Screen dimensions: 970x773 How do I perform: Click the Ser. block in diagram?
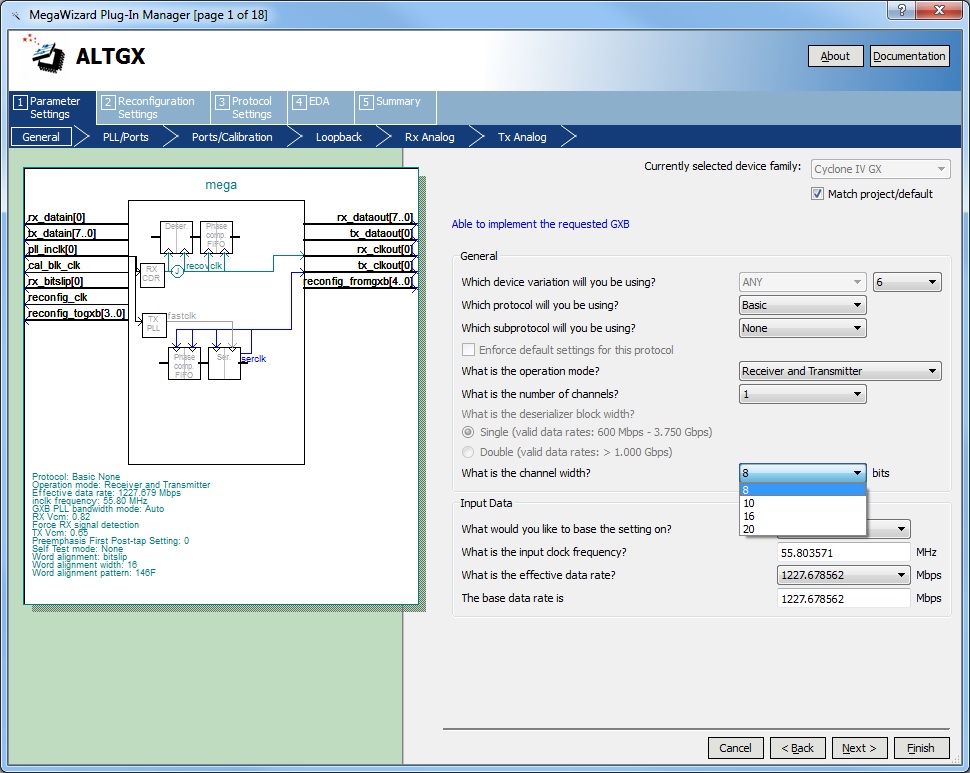(x=224, y=364)
